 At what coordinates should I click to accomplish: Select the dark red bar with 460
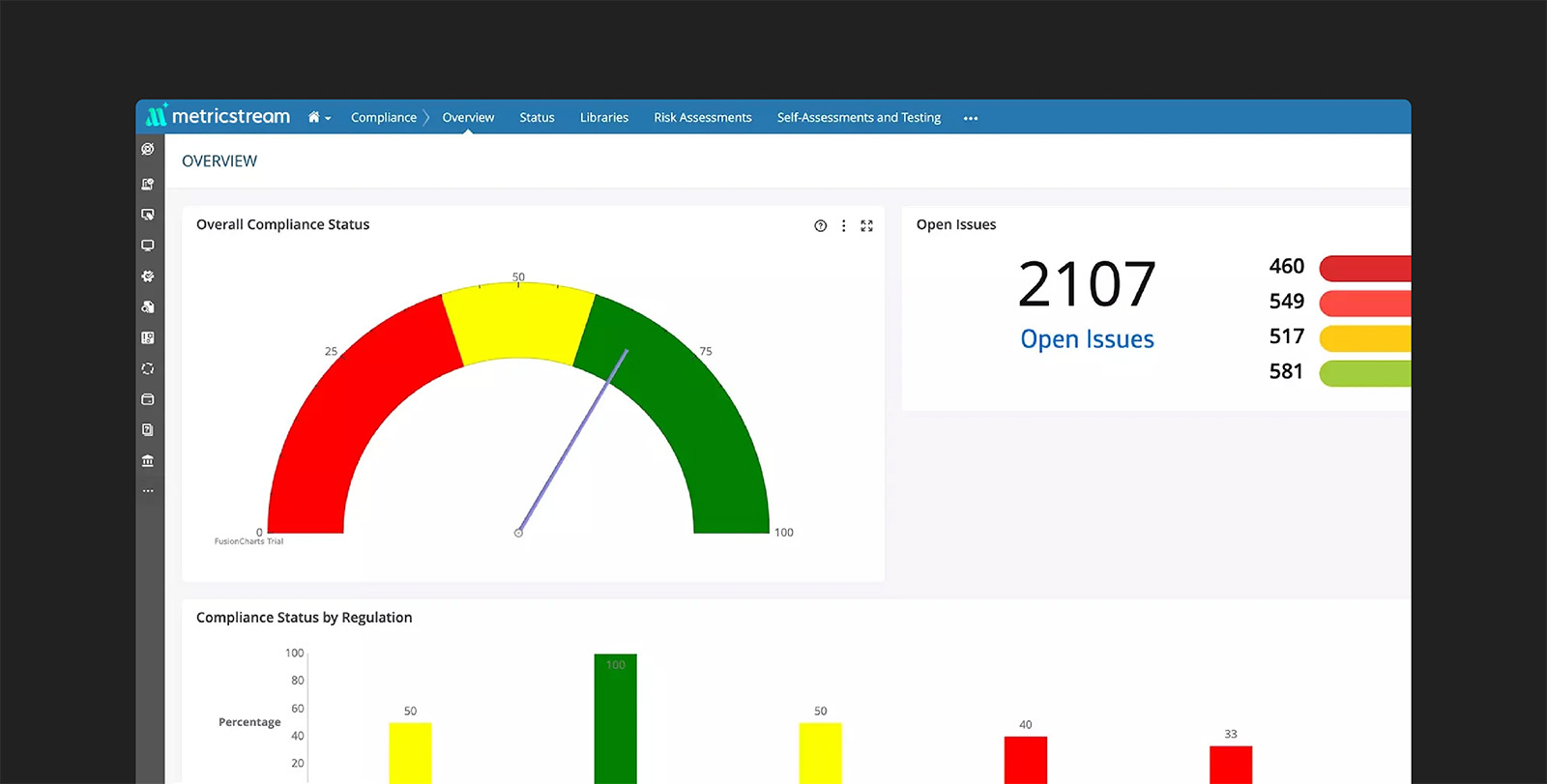(x=1365, y=268)
